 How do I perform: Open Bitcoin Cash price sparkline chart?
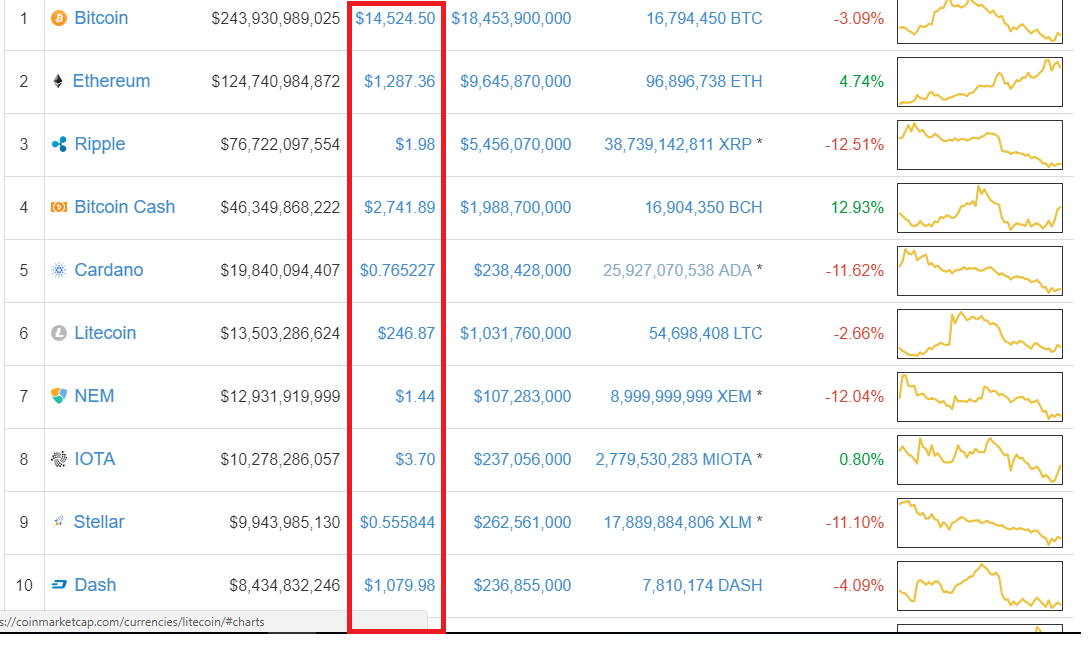pyautogui.click(x=980, y=207)
